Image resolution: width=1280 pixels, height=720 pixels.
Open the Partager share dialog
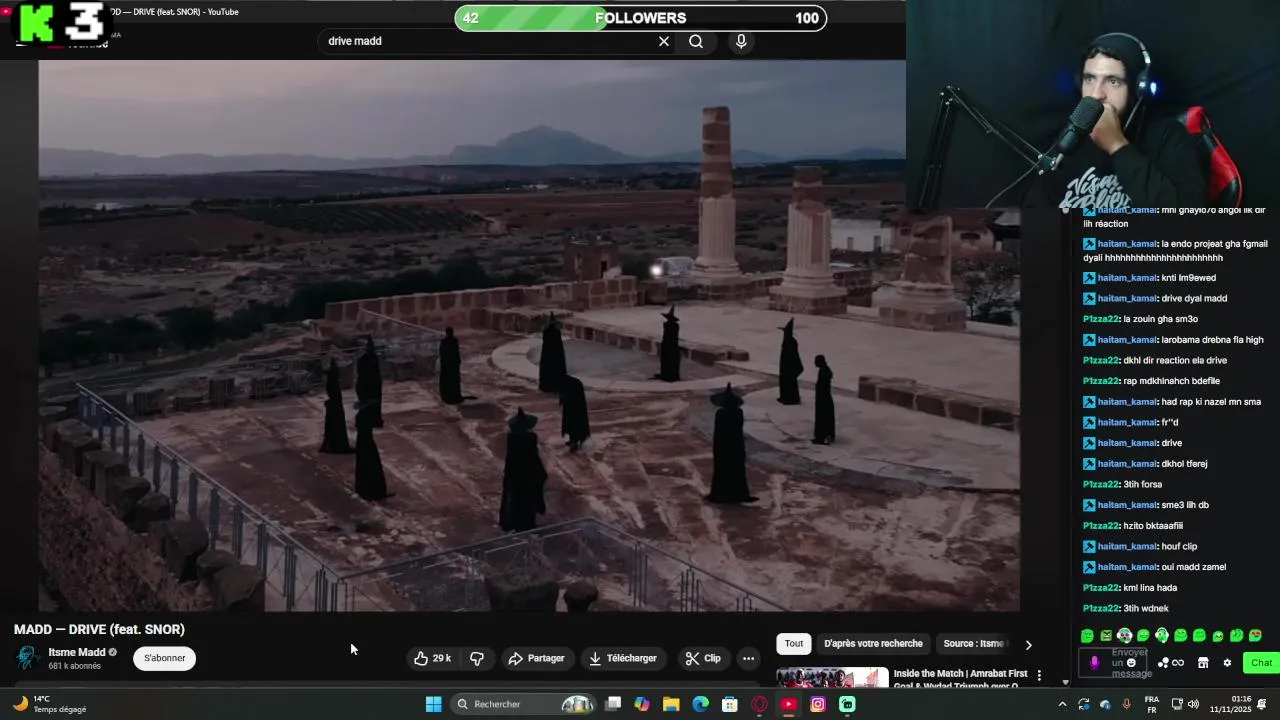537,658
